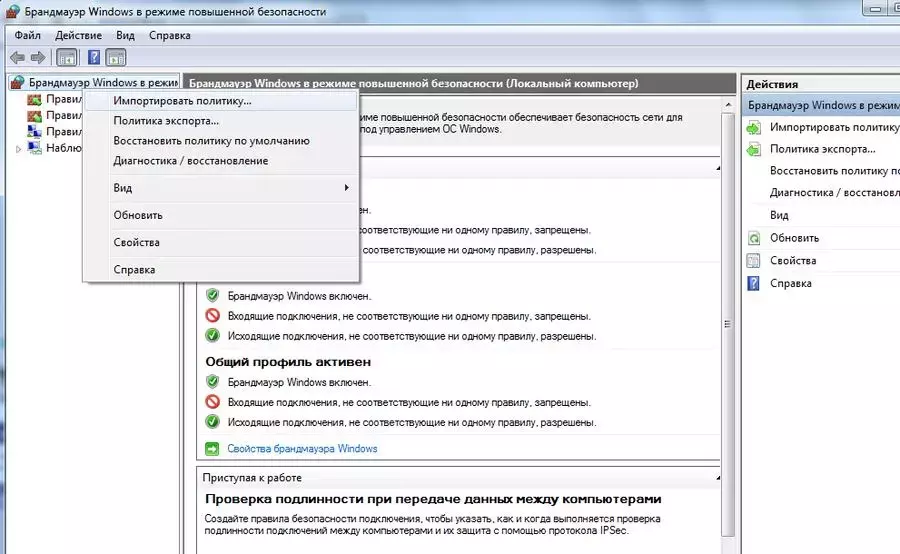
Task: Click Вид in the Actions pane
Action: (779, 215)
